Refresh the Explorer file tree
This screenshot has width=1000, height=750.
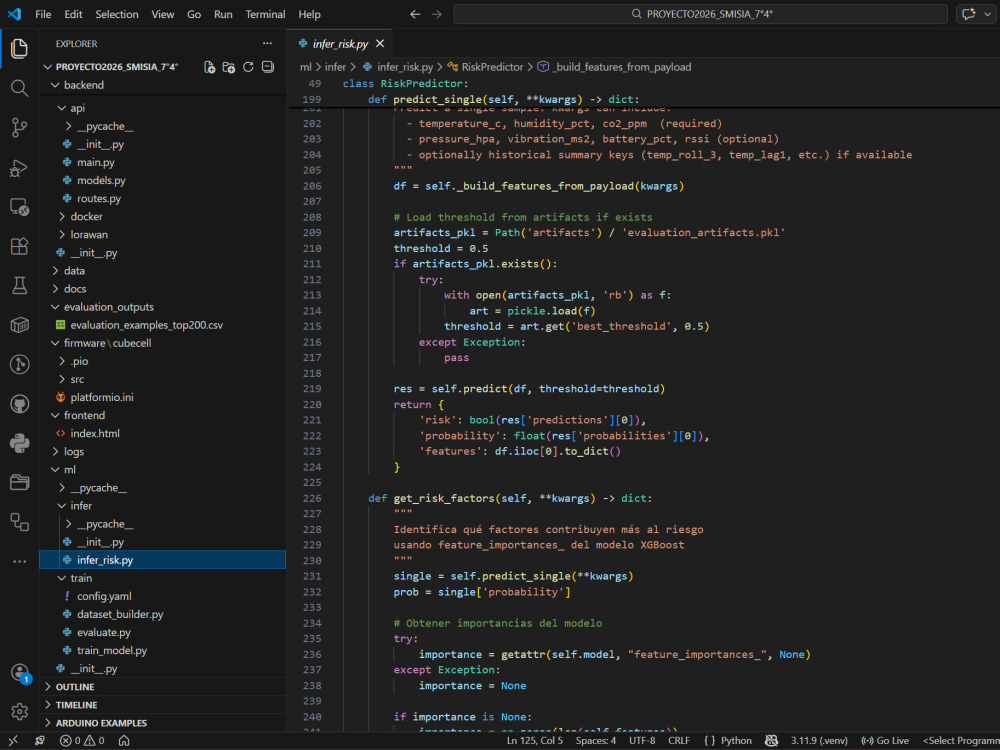click(x=248, y=67)
